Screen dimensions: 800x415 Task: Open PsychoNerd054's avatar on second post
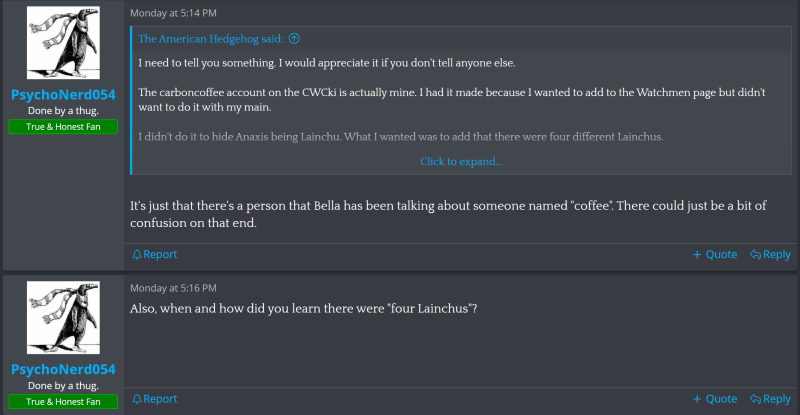tap(63, 318)
